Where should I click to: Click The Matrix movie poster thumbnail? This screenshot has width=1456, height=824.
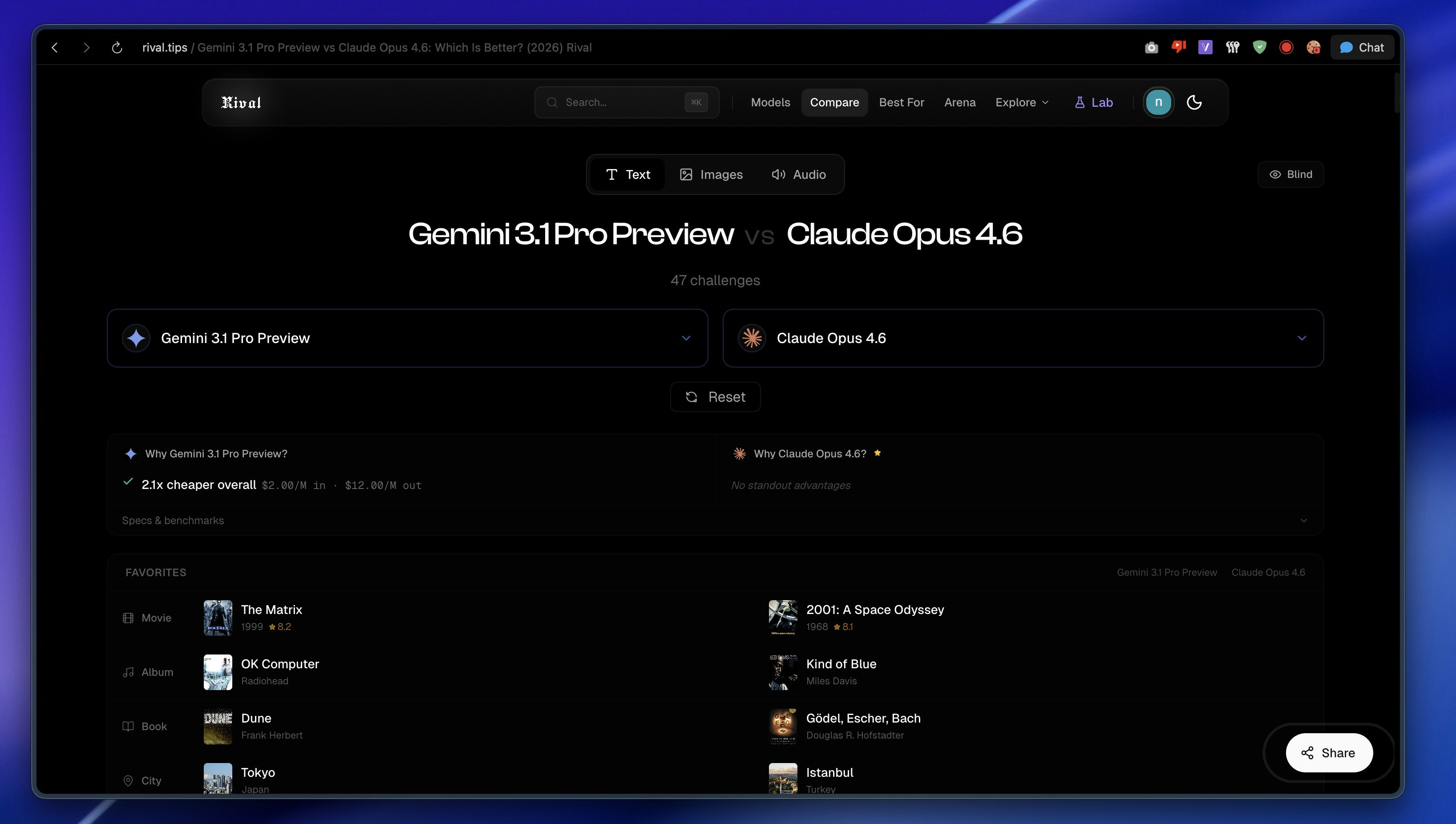point(218,618)
